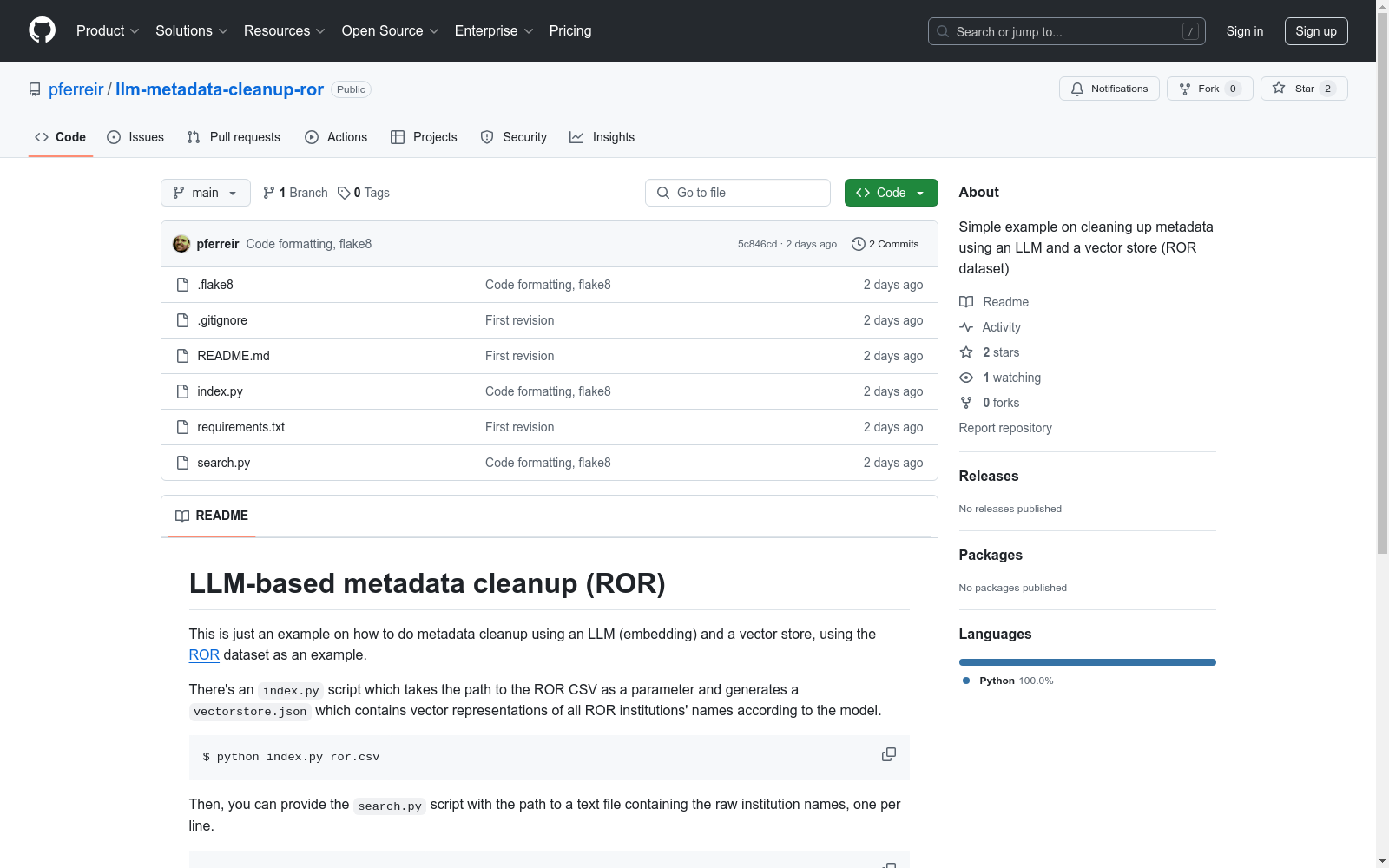The width and height of the screenshot is (1389, 868).
Task: Open the main branch selector dropdown
Action: (206, 193)
